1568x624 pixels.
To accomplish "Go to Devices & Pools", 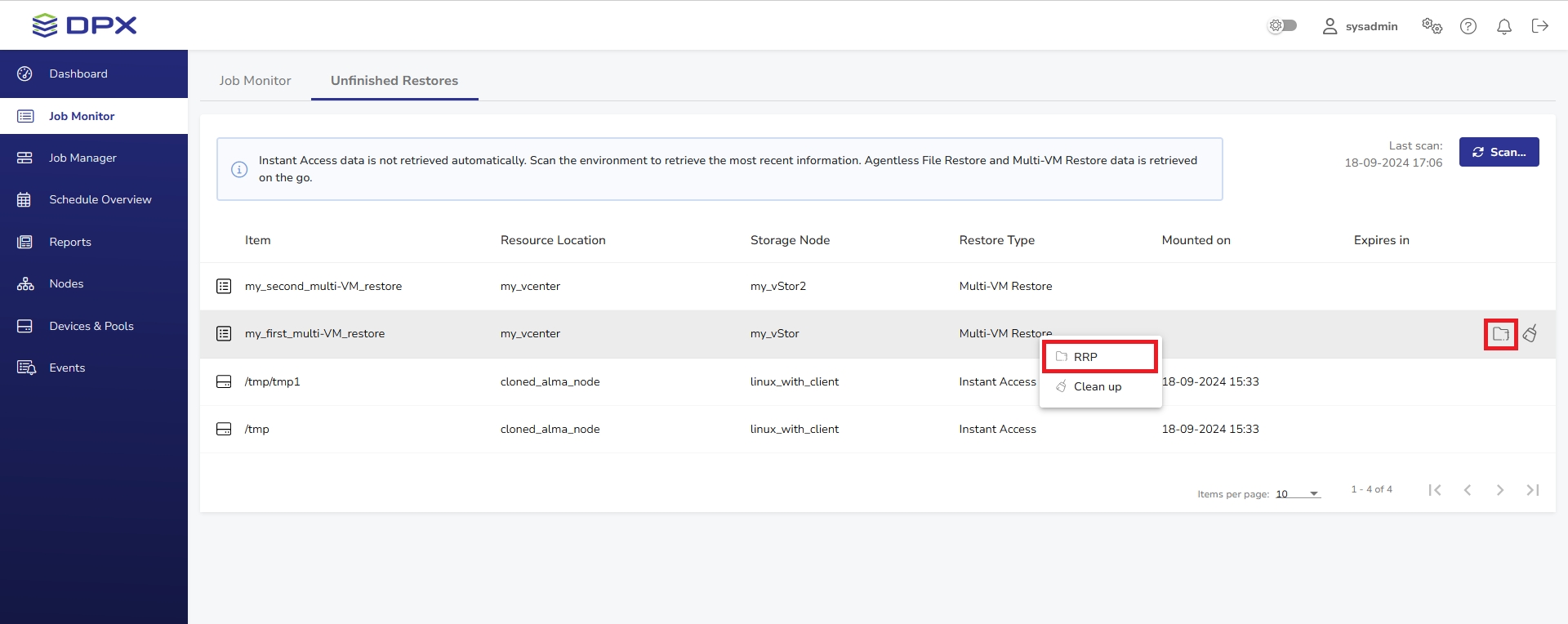I will pyautogui.click(x=91, y=326).
